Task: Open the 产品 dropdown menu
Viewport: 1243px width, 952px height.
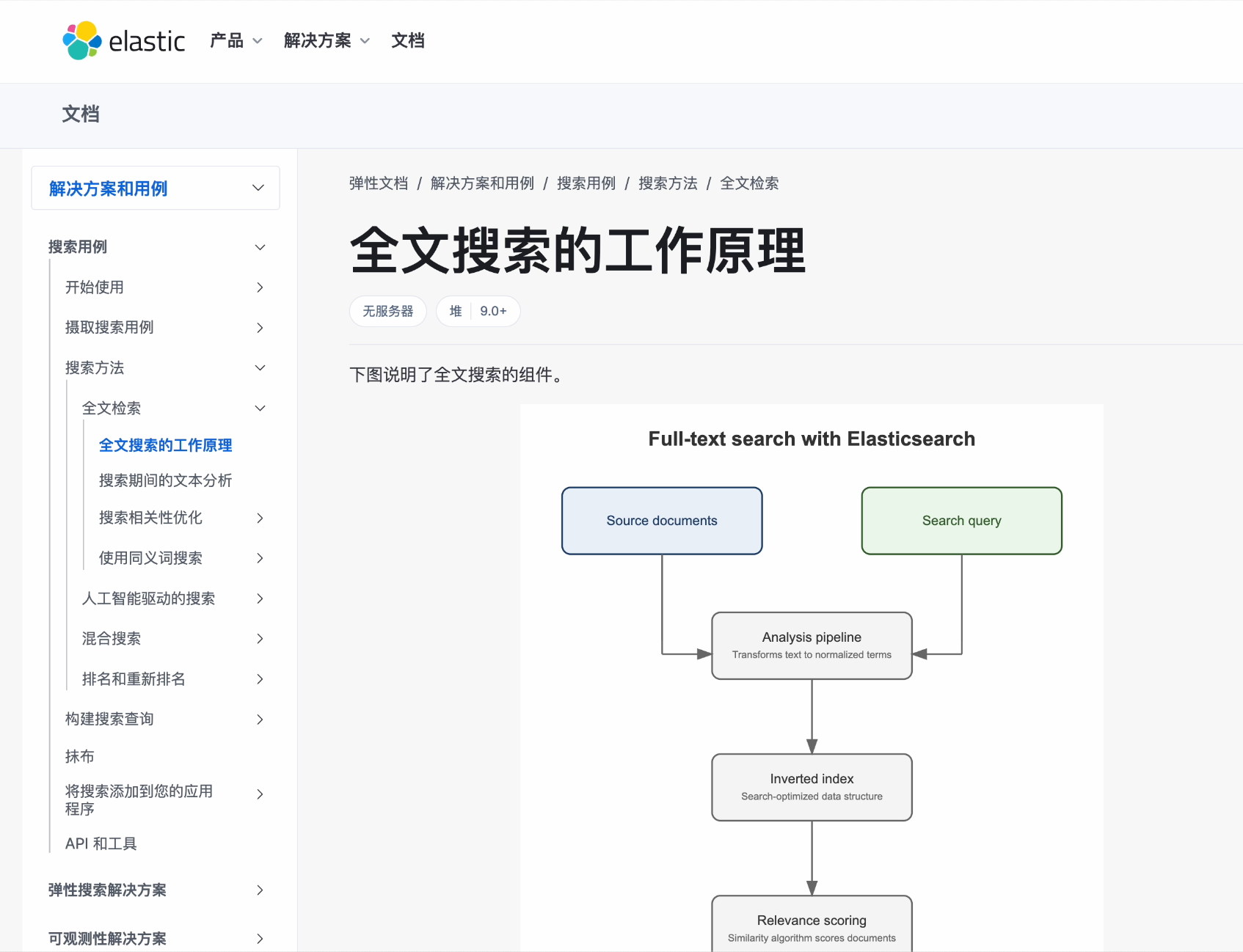Action: click(x=236, y=41)
